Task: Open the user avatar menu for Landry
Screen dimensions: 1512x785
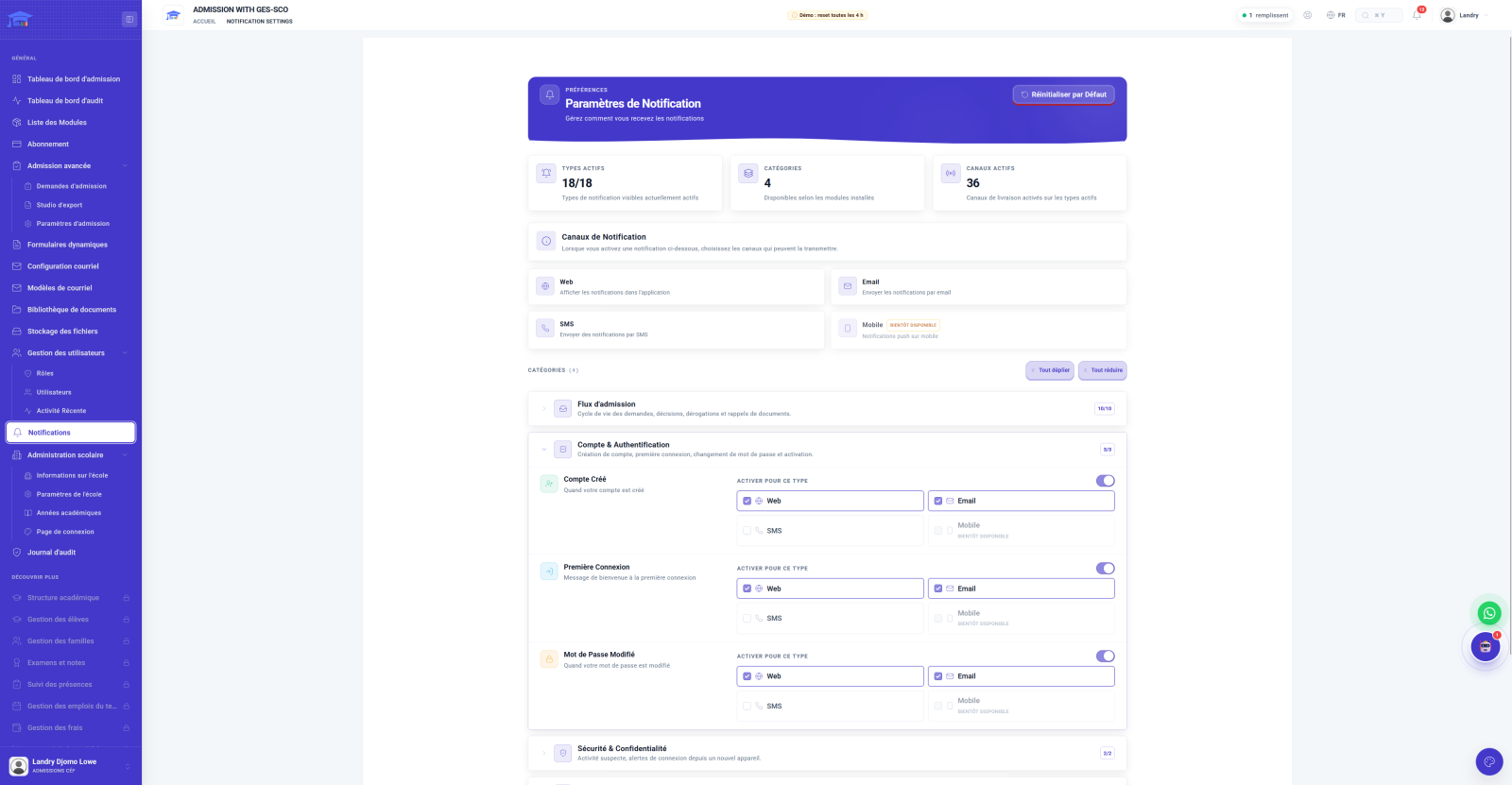Action: 1464,15
